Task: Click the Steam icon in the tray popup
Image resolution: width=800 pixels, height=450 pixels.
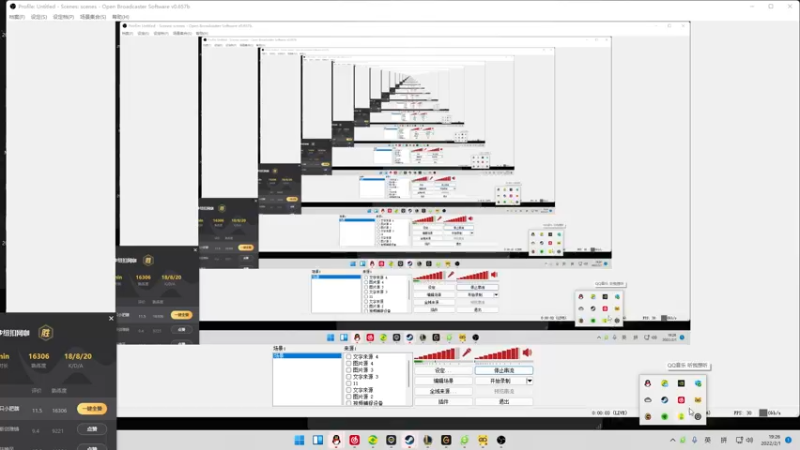Action: (x=664, y=400)
